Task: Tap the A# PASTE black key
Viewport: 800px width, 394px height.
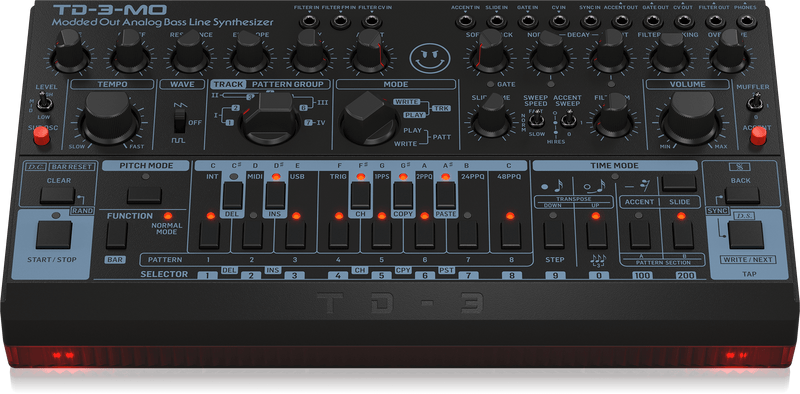Action: coord(445,196)
